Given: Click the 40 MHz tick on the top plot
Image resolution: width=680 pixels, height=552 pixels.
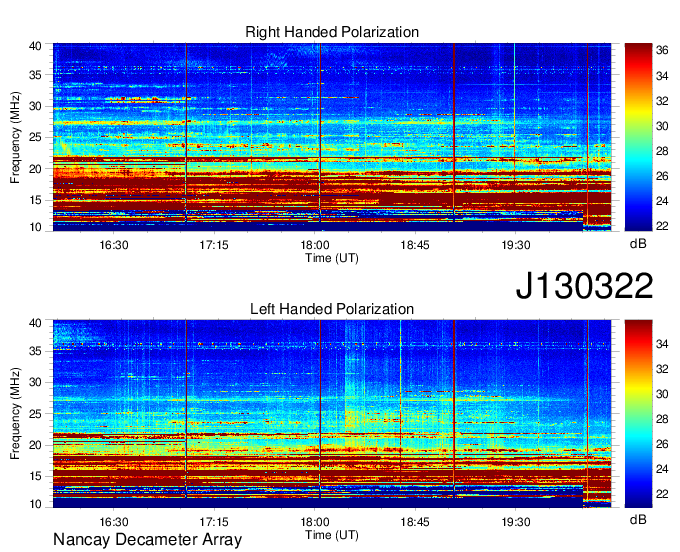Looking at the screenshot, I should point(35,46).
